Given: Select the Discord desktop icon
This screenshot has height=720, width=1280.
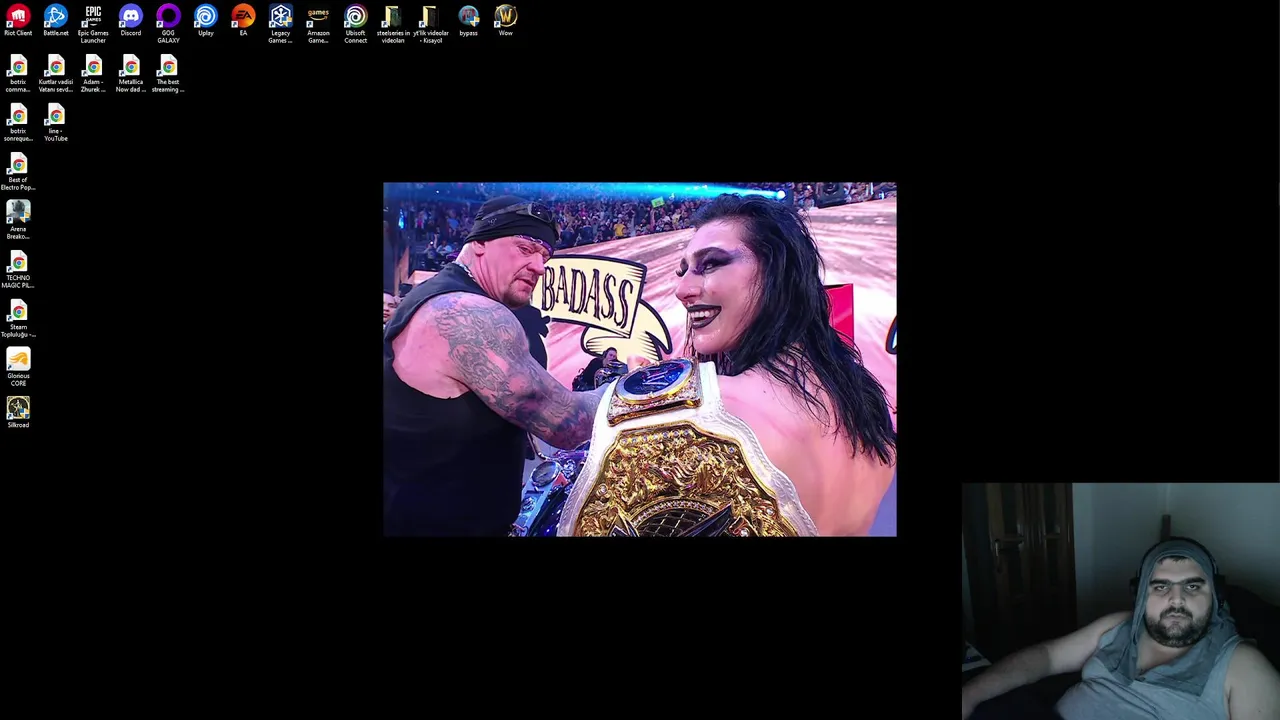Looking at the screenshot, I should coord(131,21).
